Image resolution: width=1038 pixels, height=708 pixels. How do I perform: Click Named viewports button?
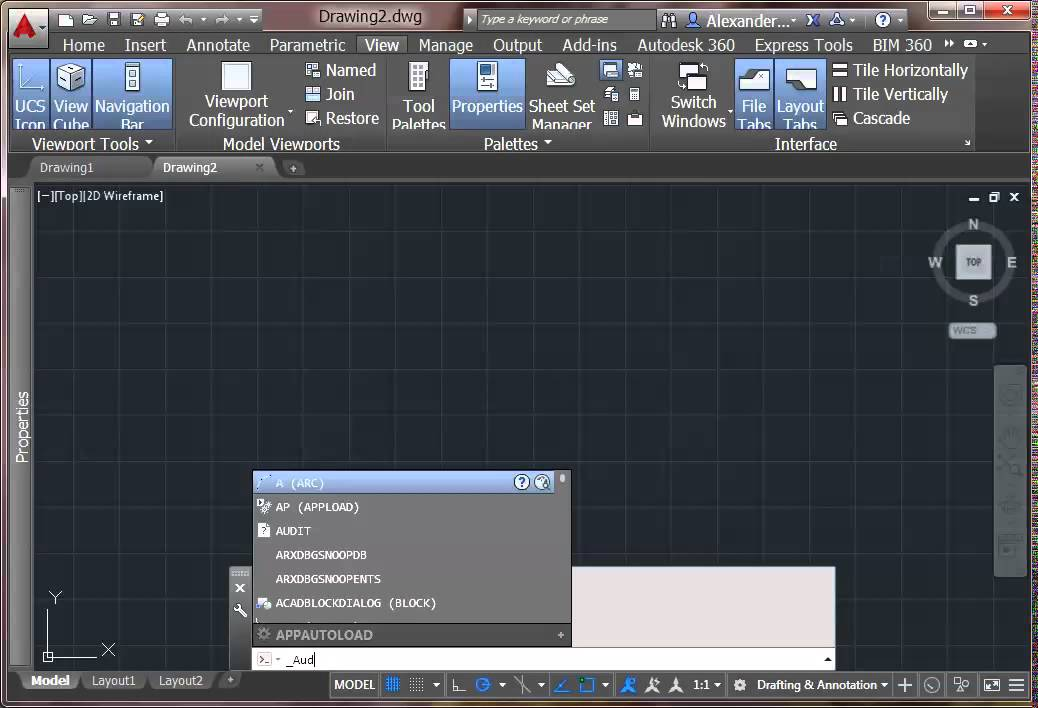coord(341,70)
